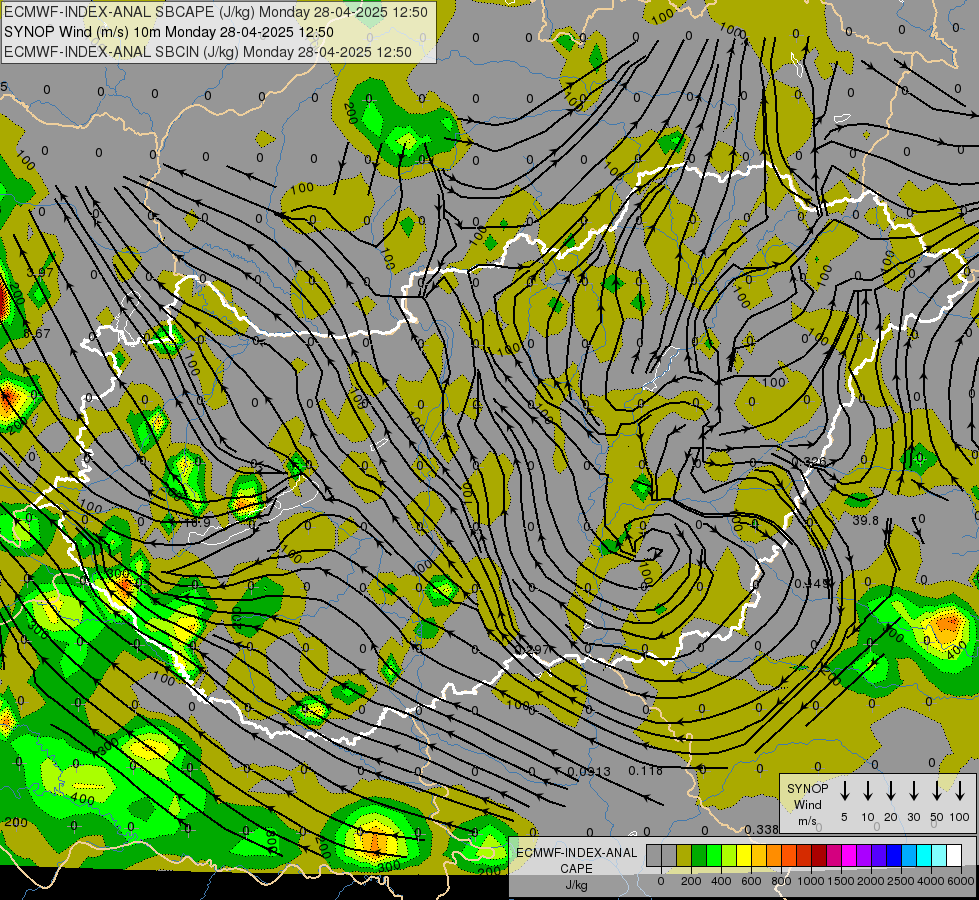The height and width of the screenshot is (900, 979).
Task: Select the dark green CAPE legend swatch
Action: click(699, 856)
